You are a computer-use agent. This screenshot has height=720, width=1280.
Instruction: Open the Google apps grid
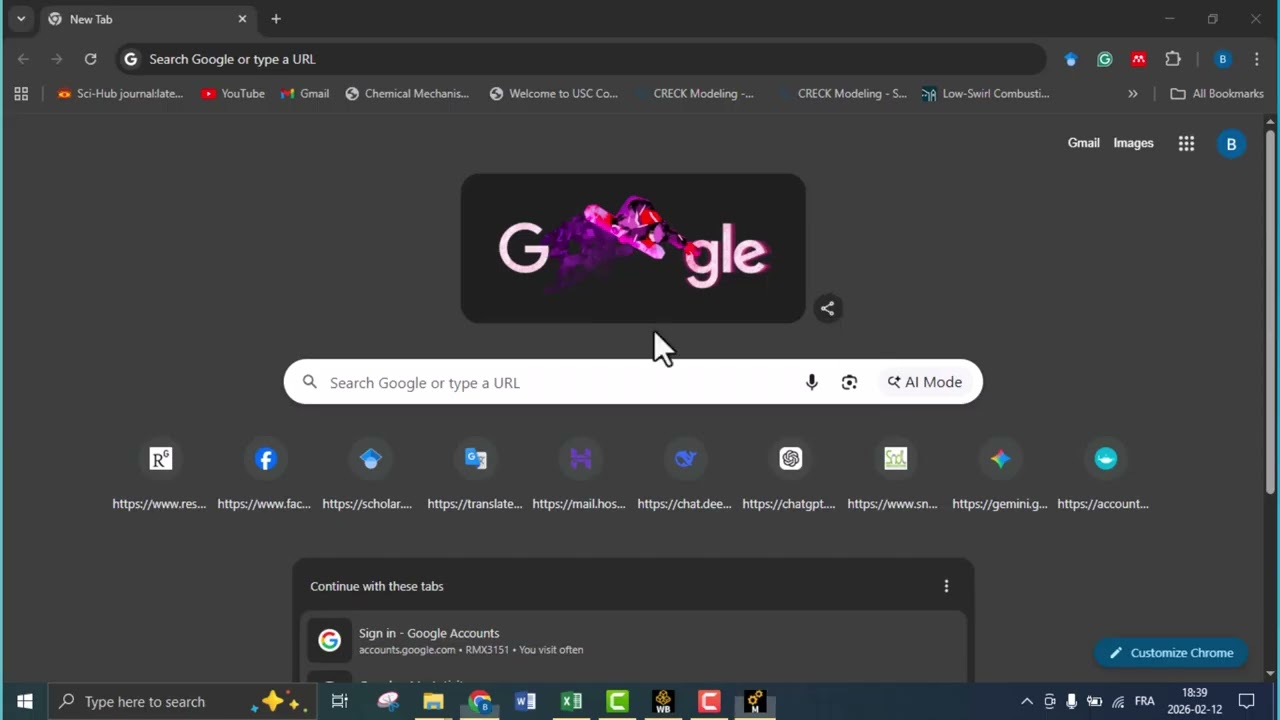pos(1186,143)
